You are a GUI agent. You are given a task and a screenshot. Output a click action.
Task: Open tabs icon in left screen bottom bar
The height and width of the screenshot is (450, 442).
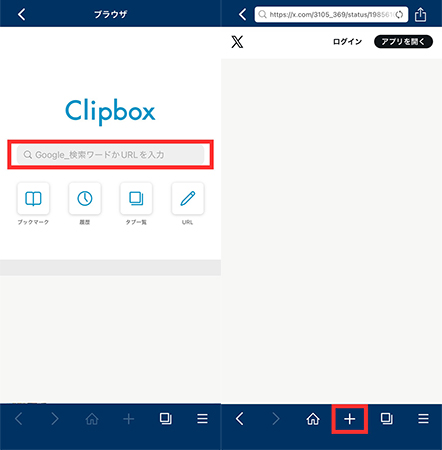pyautogui.click(x=166, y=419)
